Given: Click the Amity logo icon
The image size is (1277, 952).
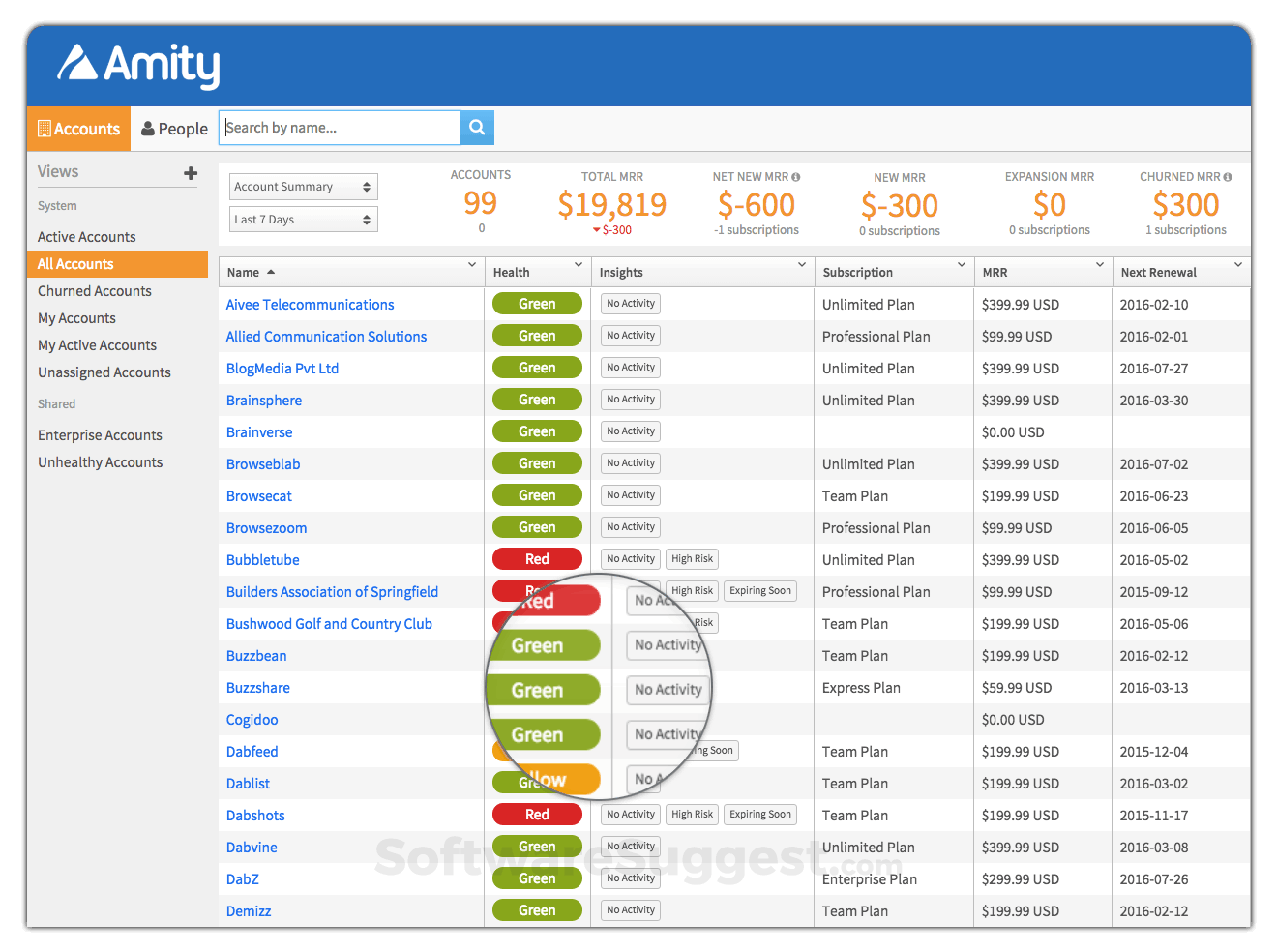Looking at the screenshot, I should (76, 65).
